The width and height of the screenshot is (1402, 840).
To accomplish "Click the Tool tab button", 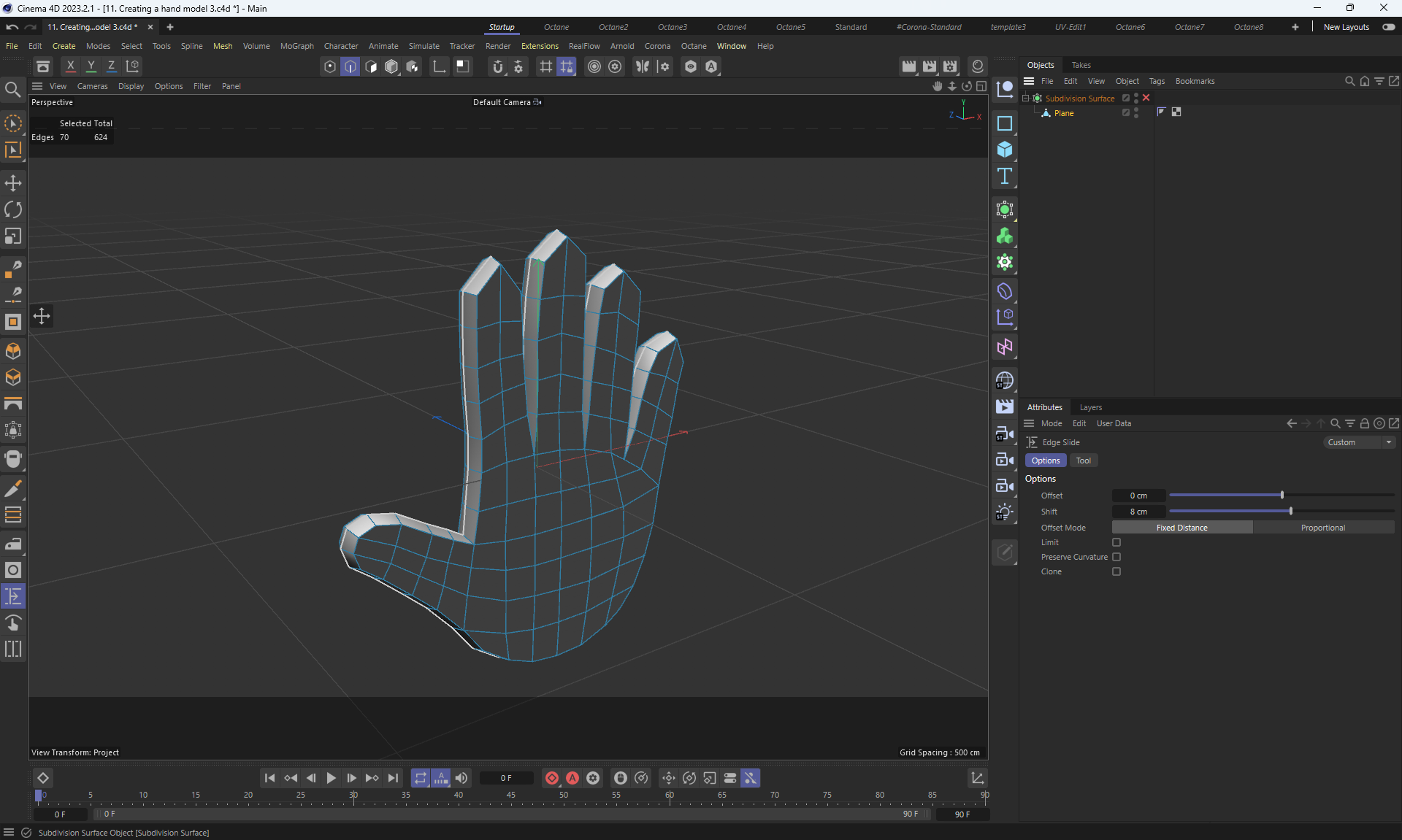I will click(1083, 461).
